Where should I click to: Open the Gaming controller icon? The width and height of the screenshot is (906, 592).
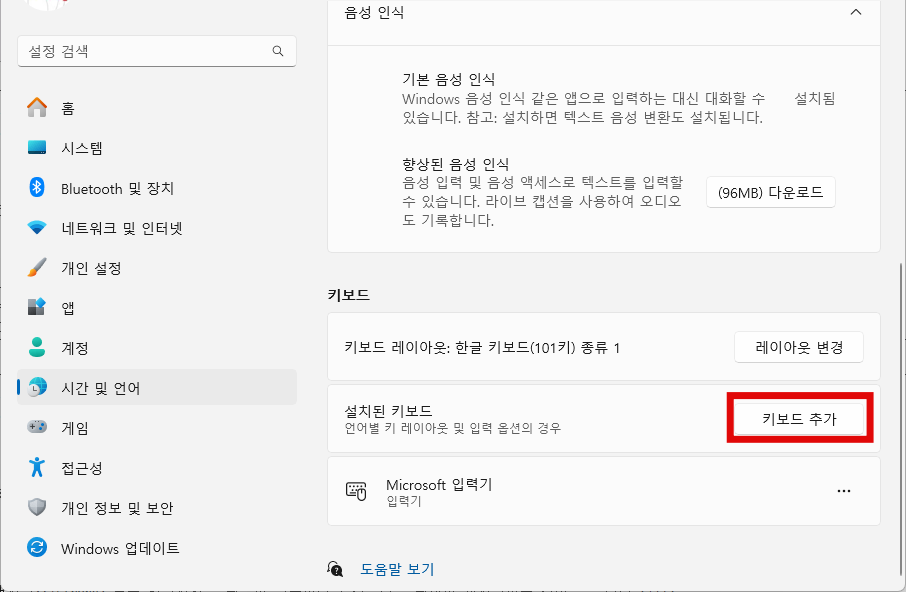point(37,428)
